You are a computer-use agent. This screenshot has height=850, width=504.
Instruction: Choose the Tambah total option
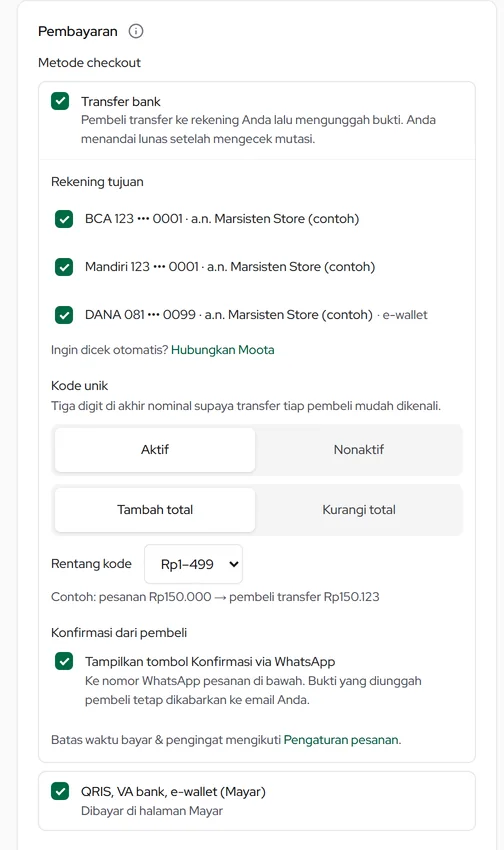tap(155, 510)
